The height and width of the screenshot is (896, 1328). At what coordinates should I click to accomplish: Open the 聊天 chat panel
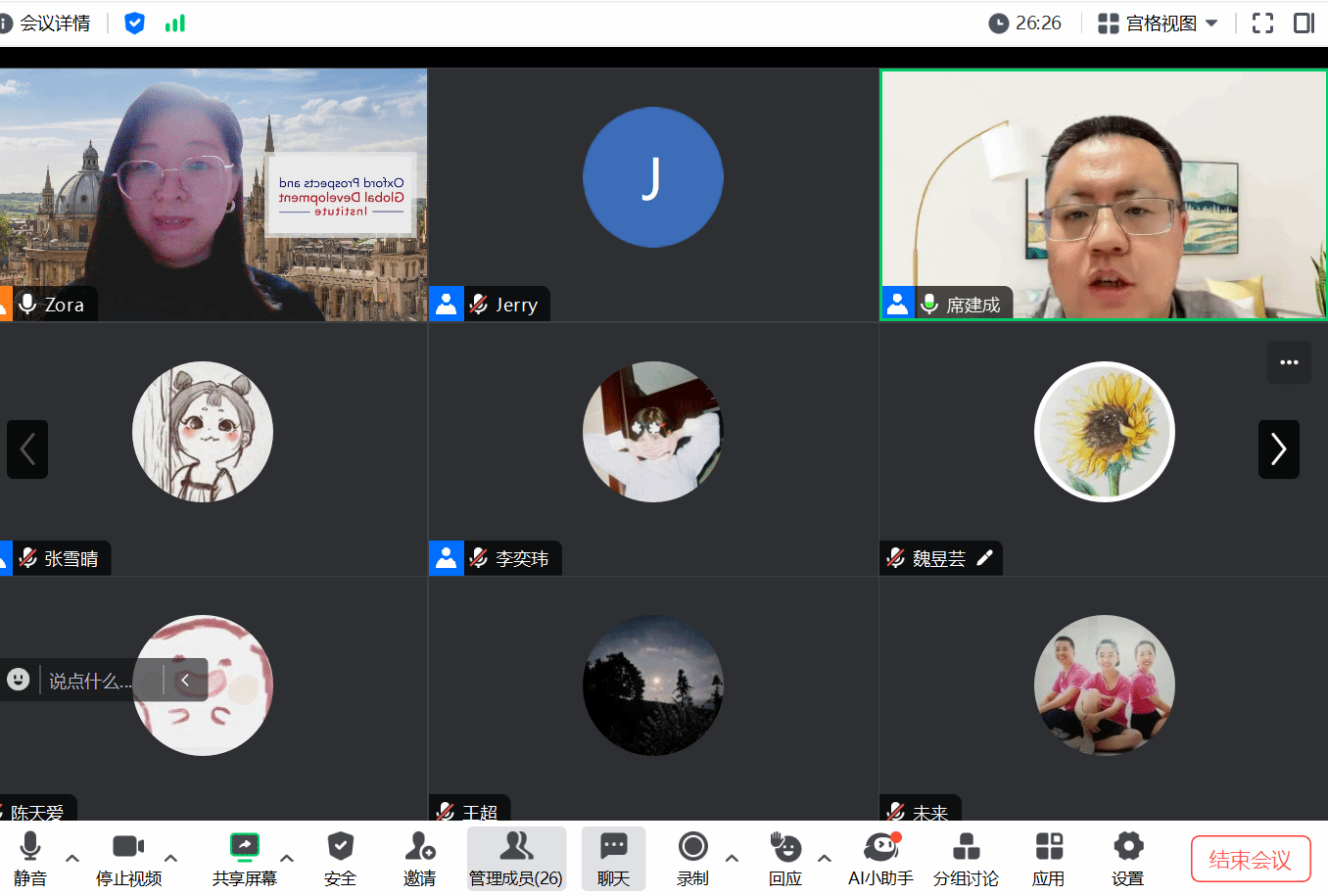pos(613,858)
